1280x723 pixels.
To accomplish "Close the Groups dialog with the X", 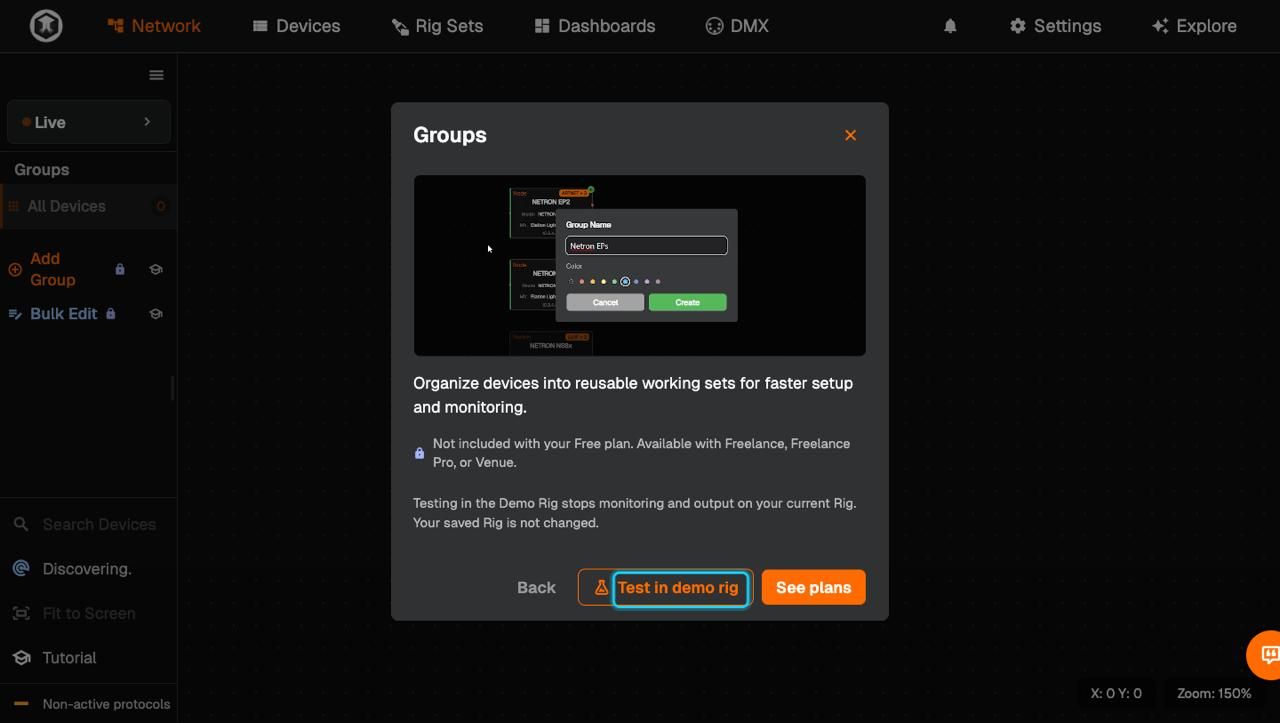I will pos(850,135).
